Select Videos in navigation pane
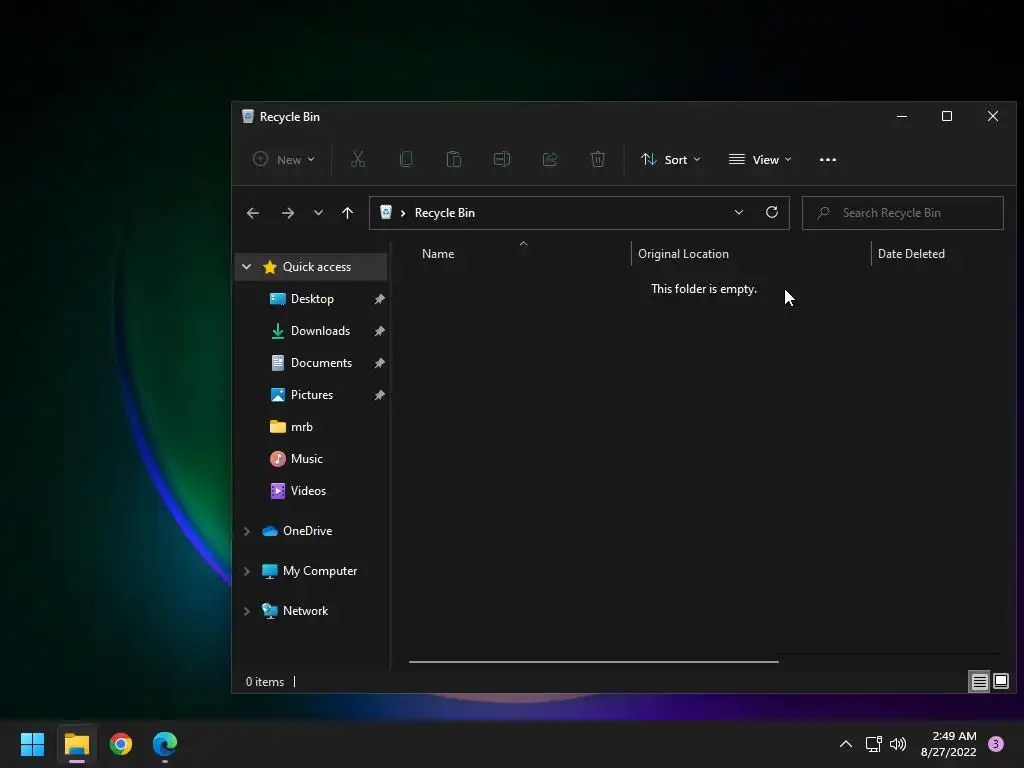Image resolution: width=1024 pixels, height=768 pixels. [x=308, y=491]
